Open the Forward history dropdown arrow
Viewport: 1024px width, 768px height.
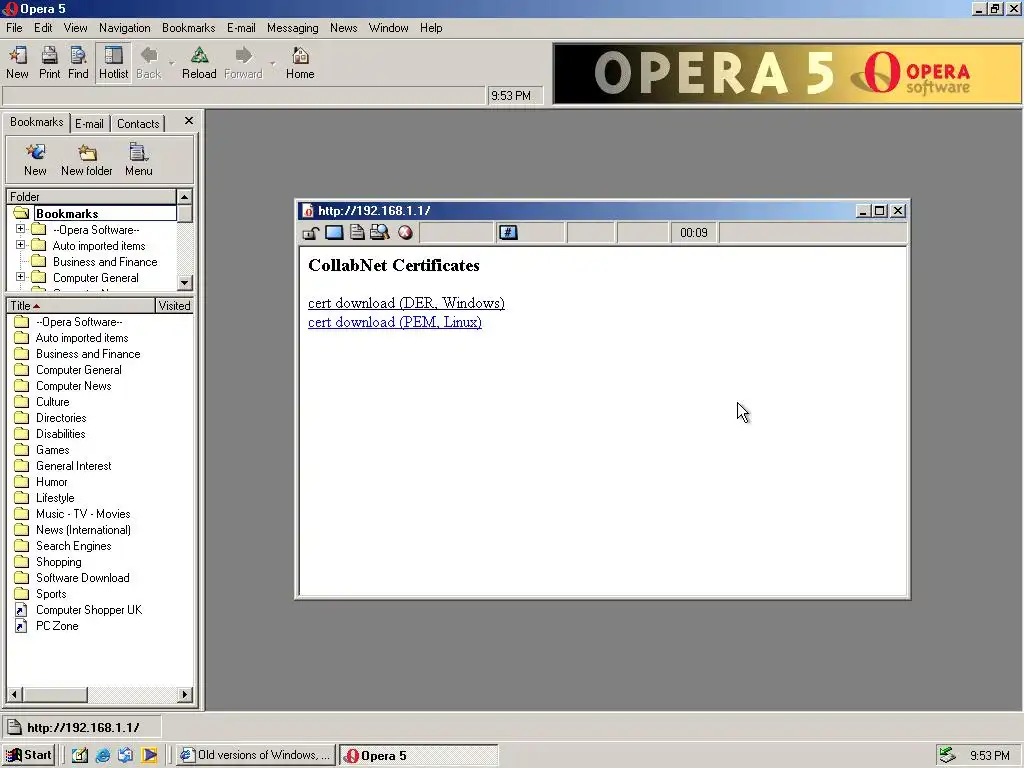272,63
